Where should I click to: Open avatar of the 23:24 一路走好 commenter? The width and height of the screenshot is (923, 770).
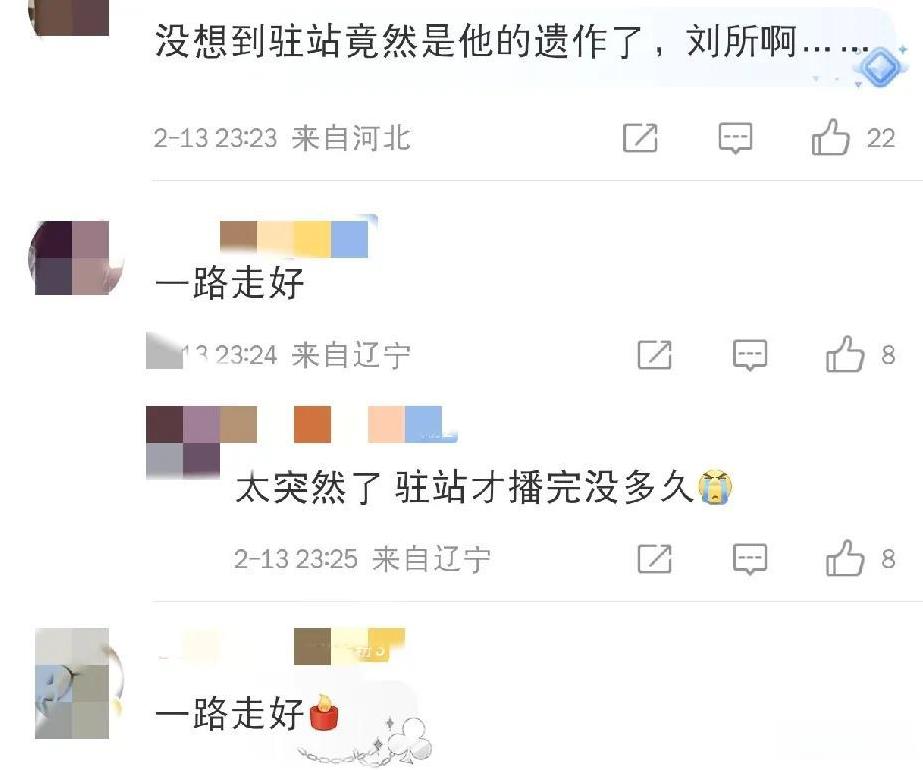pyautogui.click(x=76, y=258)
